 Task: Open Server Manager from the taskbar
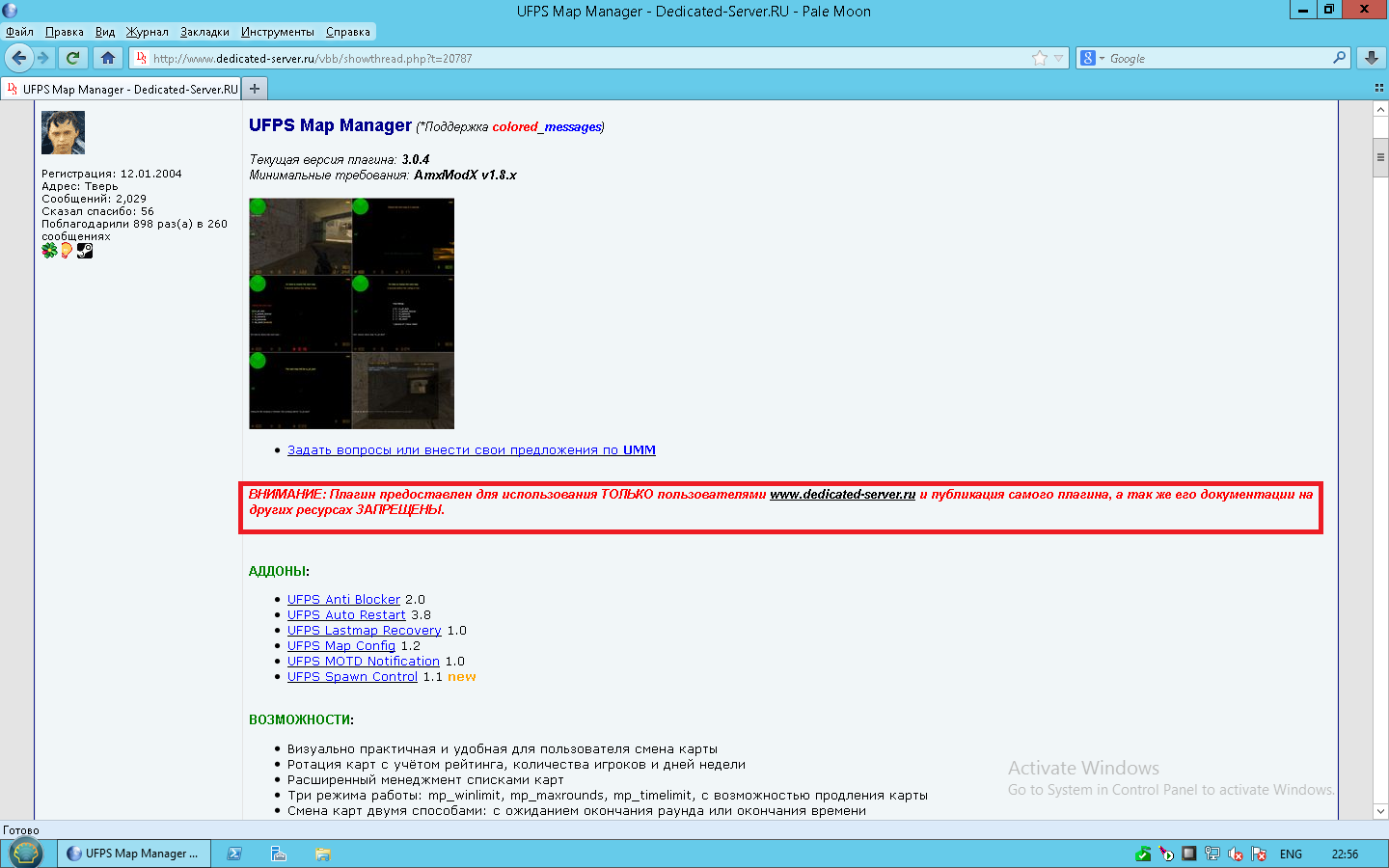279,854
